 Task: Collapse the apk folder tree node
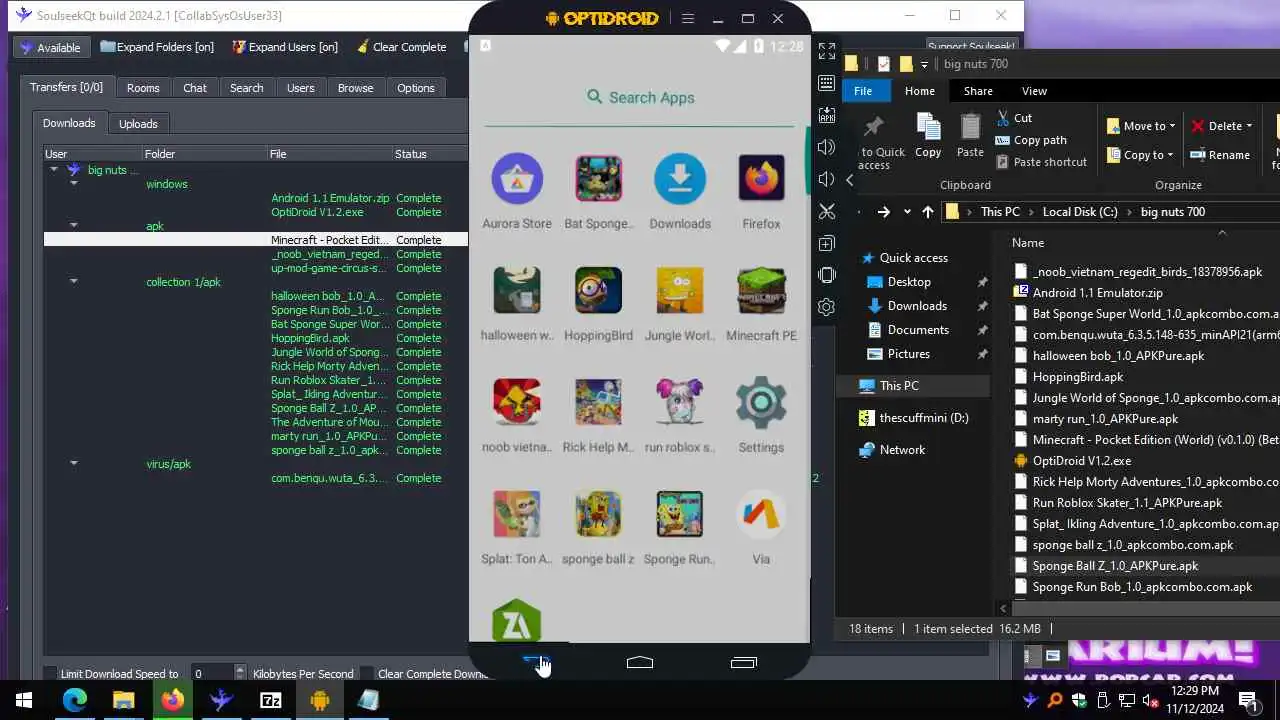74,226
